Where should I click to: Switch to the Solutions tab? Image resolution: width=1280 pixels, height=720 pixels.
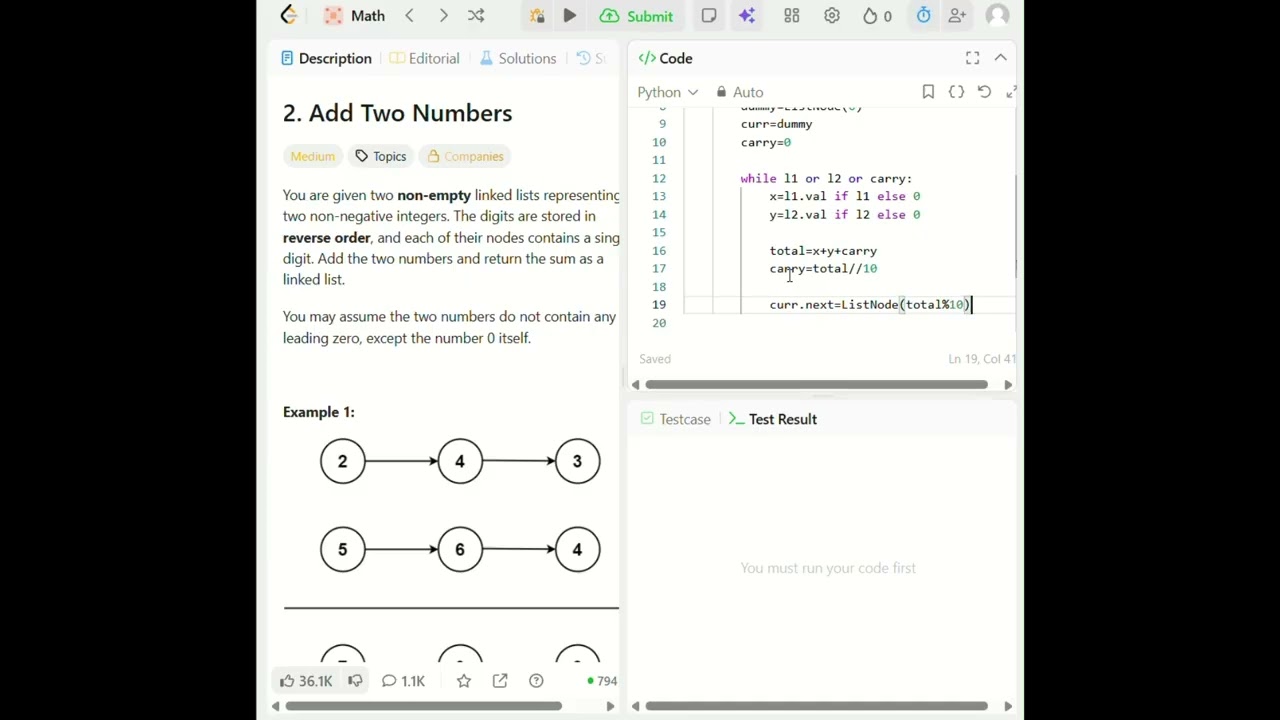click(517, 58)
